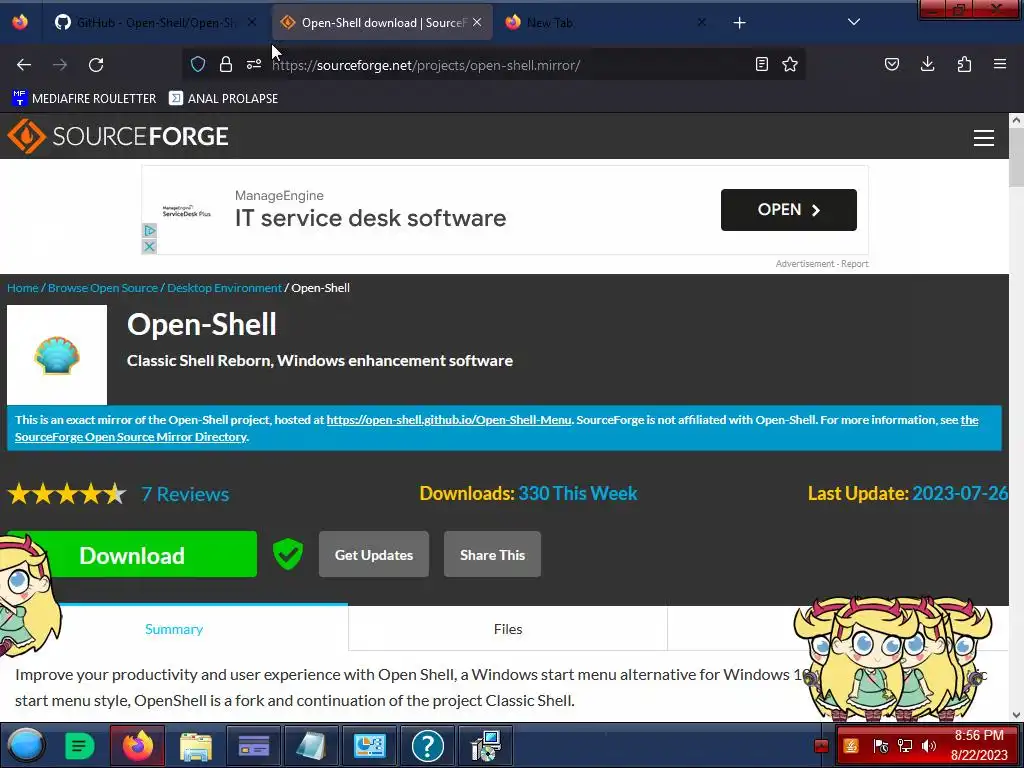Toggle reader view icon
This screenshot has width=1024, height=768.
[761, 64]
